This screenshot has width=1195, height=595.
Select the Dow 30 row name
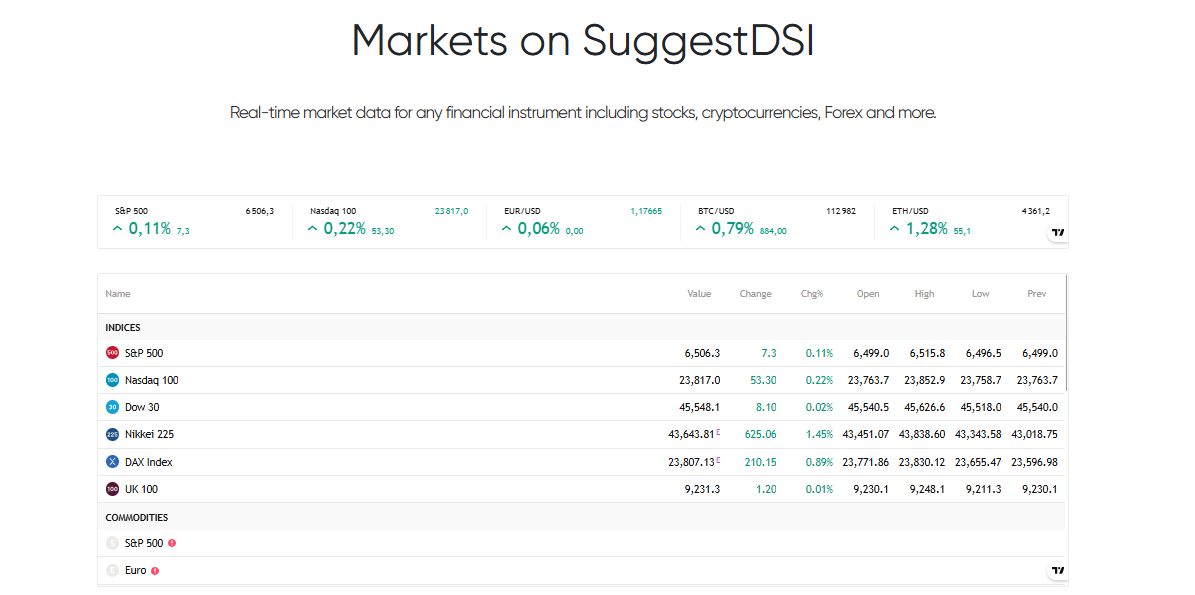tap(142, 408)
